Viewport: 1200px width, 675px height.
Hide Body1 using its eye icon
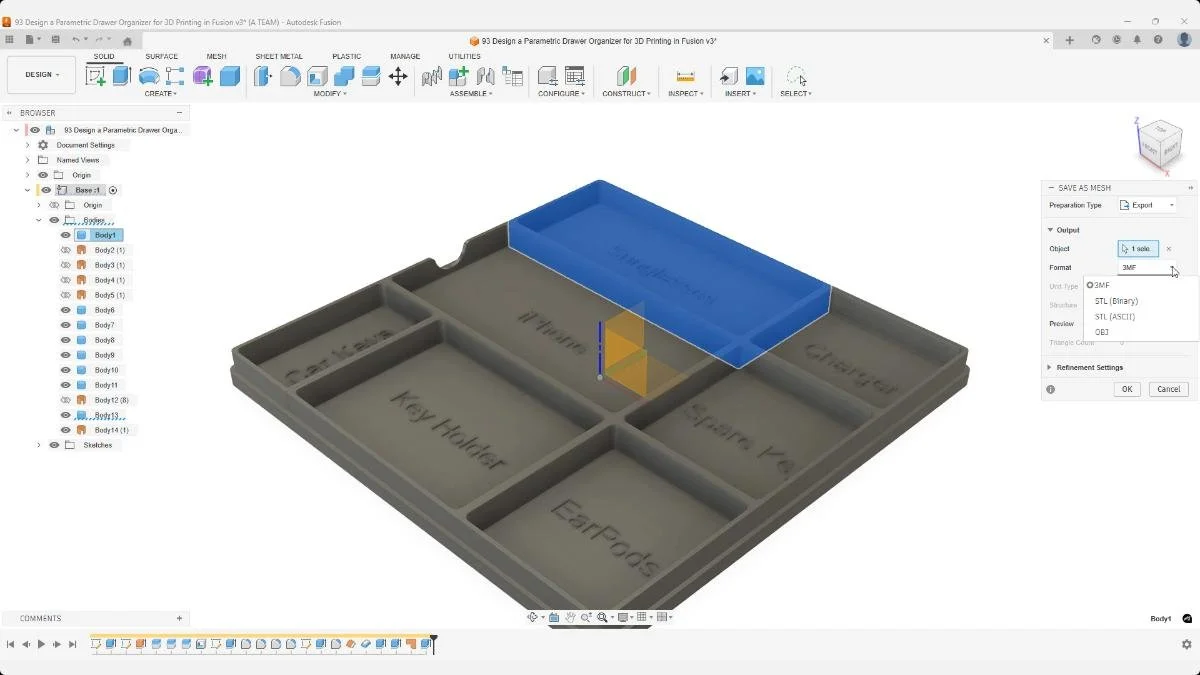tap(65, 234)
